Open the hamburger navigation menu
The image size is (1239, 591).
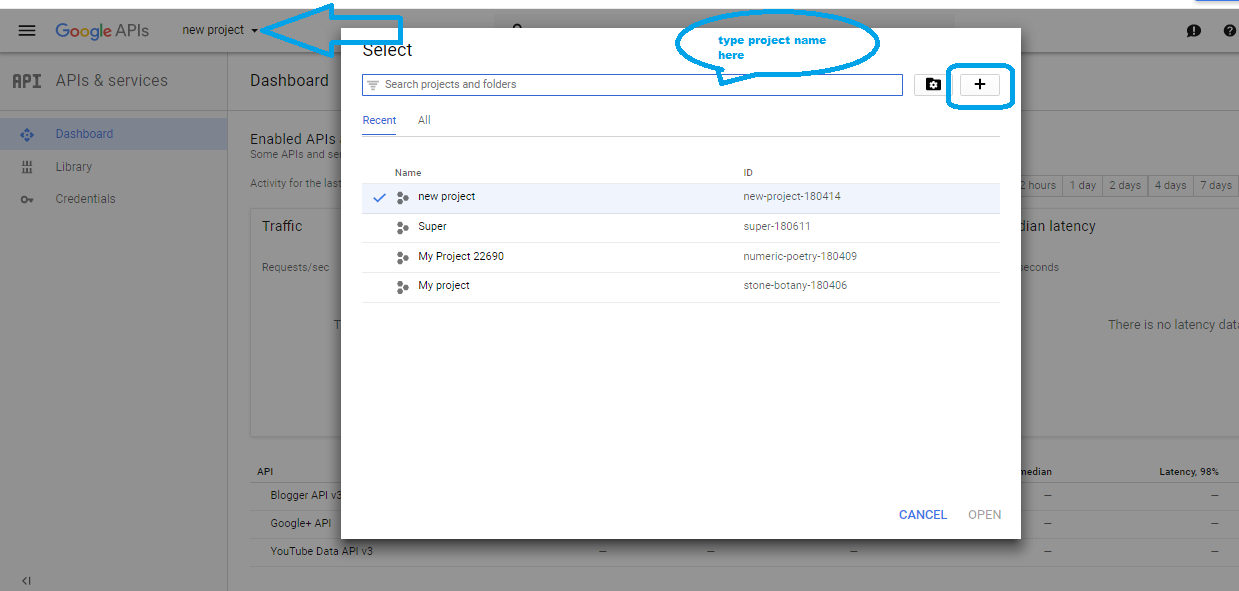pos(27,30)
